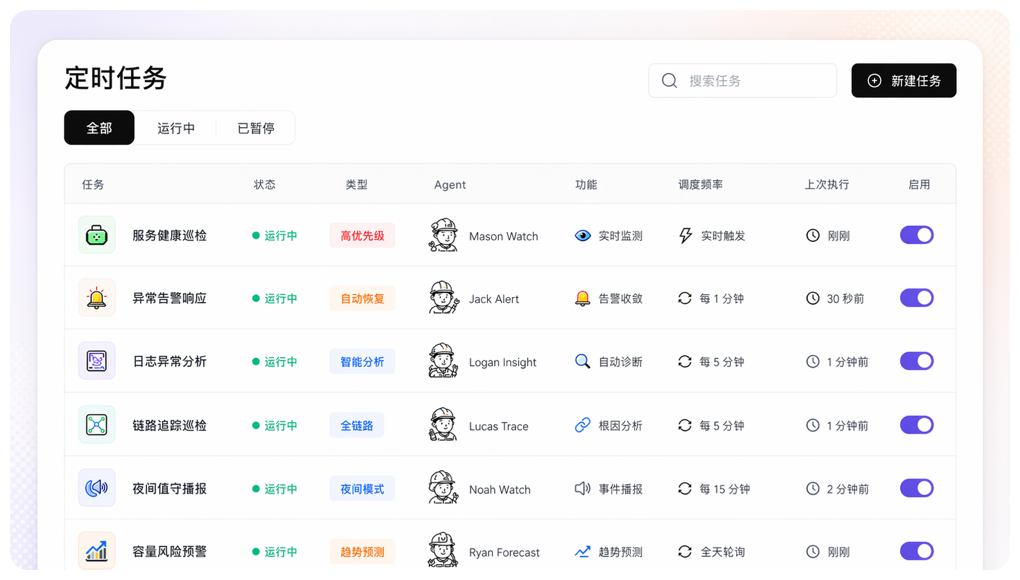Viewport: 1020px width, 580px height.
Task: Click the bell icon beside 告警收敛
Action: pyautogui.click(x=582, y=298)
